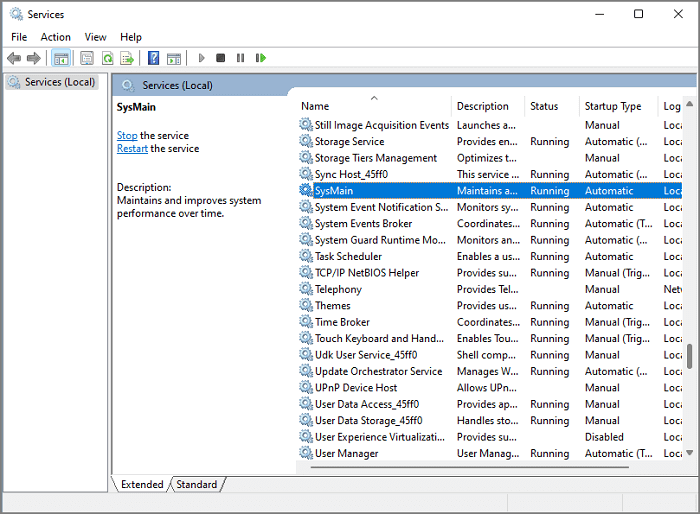Viewport: 700px width, 514px height.
Task: Sort by the Status column header
Action: point(545,106)
